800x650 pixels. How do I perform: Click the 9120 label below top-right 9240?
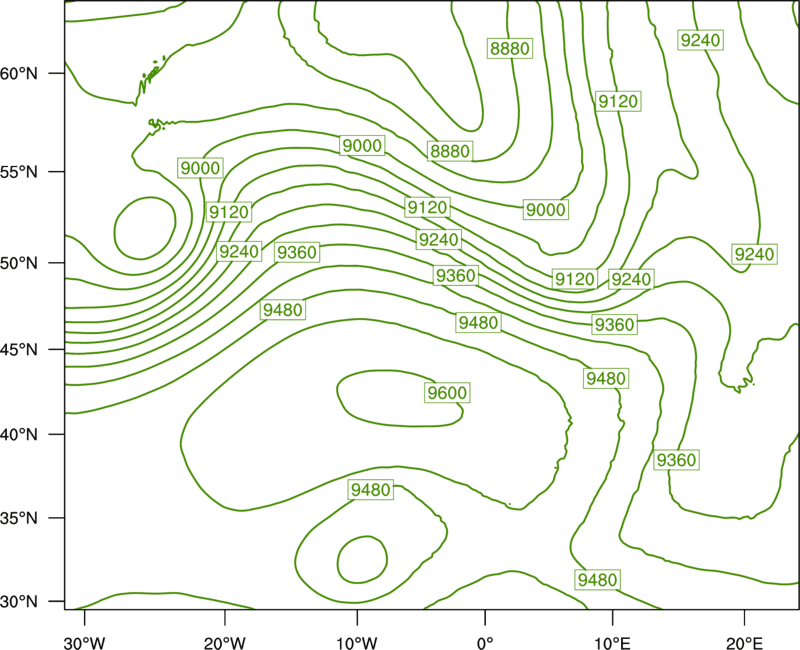pyautogui.click(x=618, y=101)
